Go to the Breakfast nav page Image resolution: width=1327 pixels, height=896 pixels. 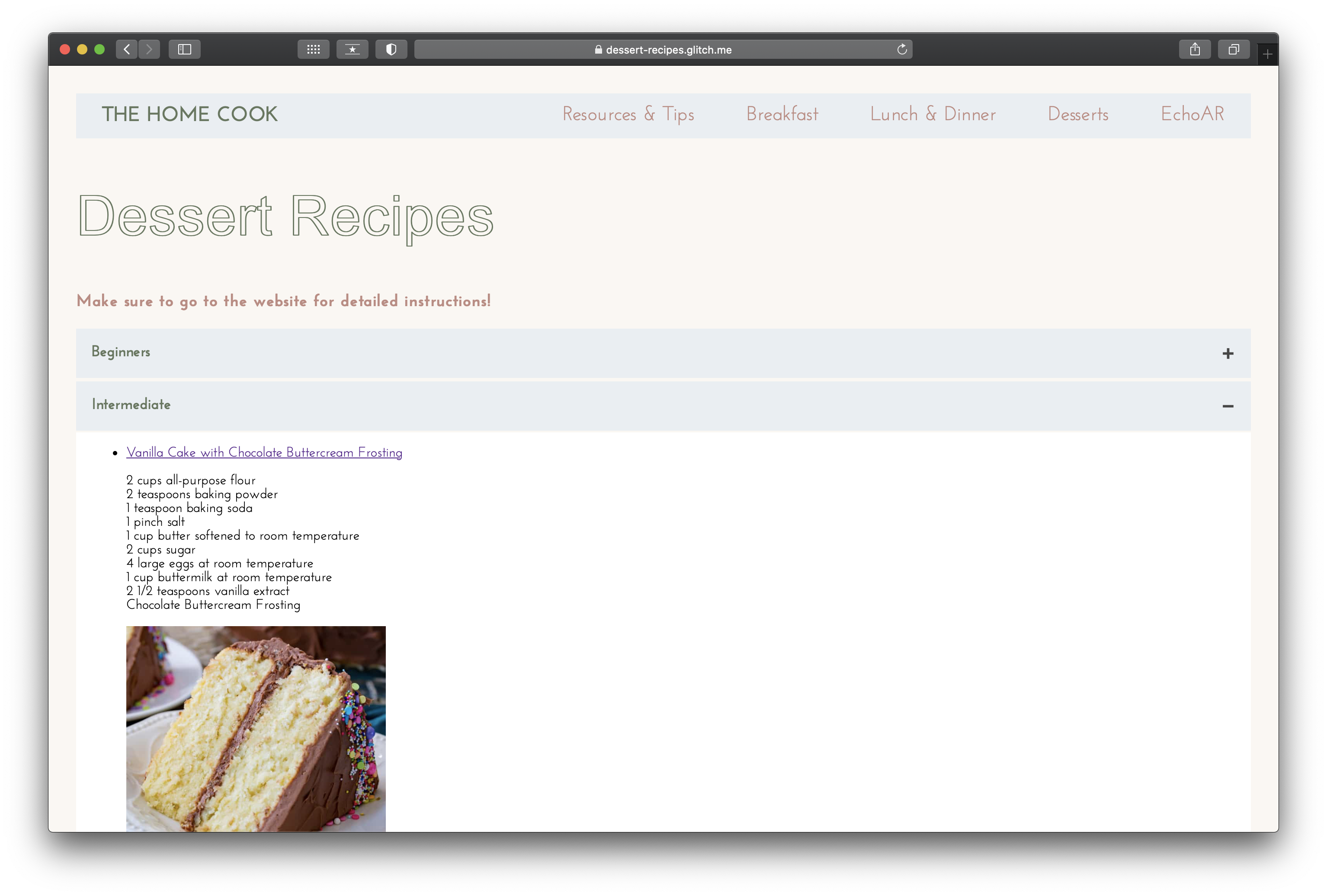click(x=782, y=114)
